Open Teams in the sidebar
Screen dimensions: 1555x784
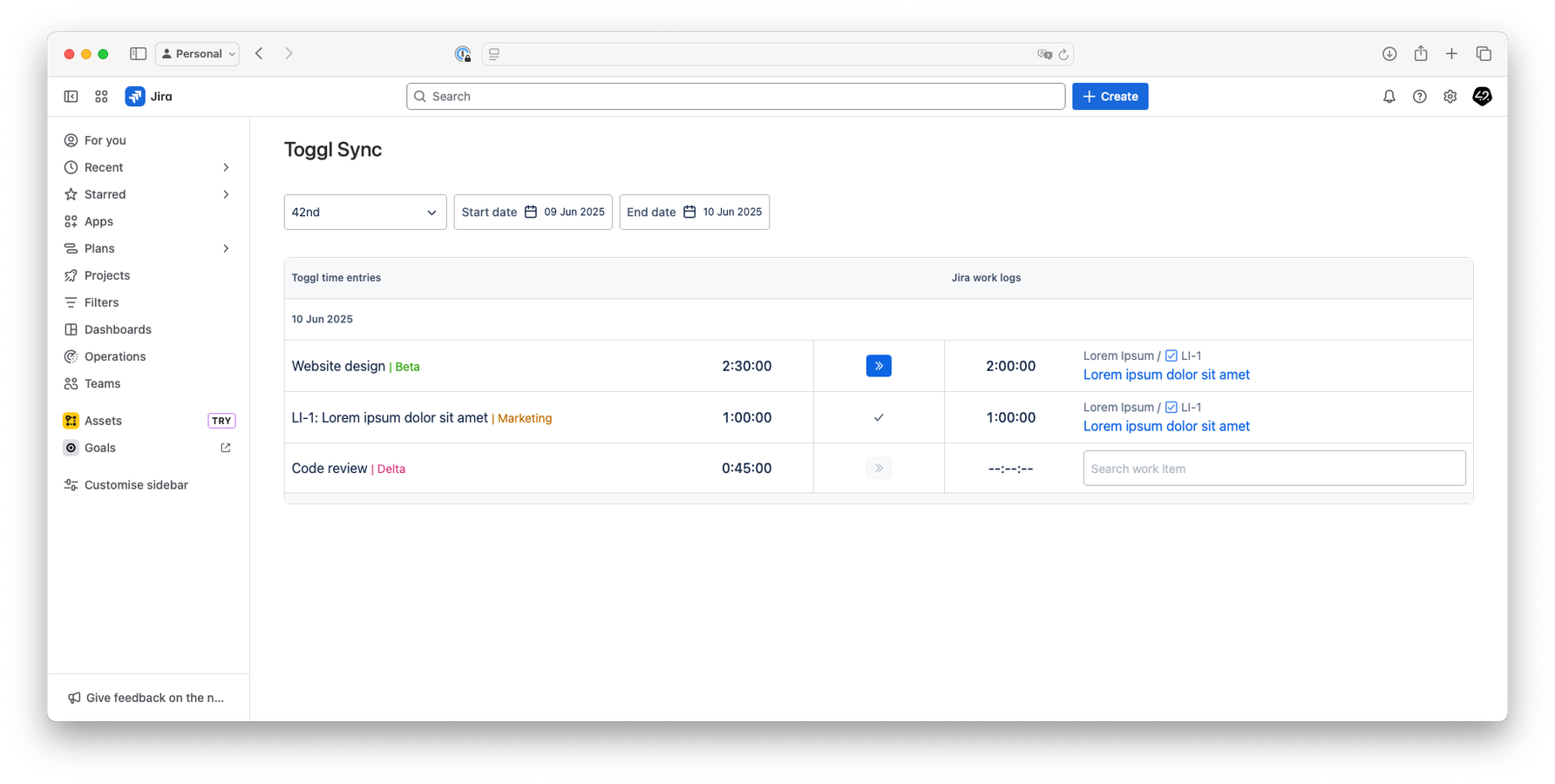tap(148, 383)
